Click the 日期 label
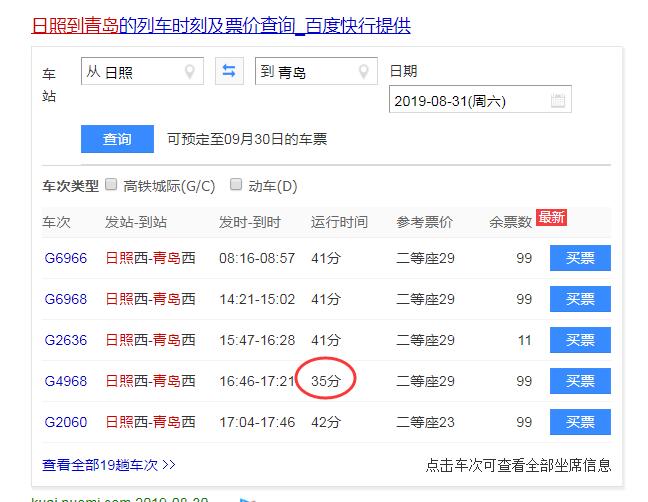This screenshot has height=502, width=648. [x=404, y=71]
